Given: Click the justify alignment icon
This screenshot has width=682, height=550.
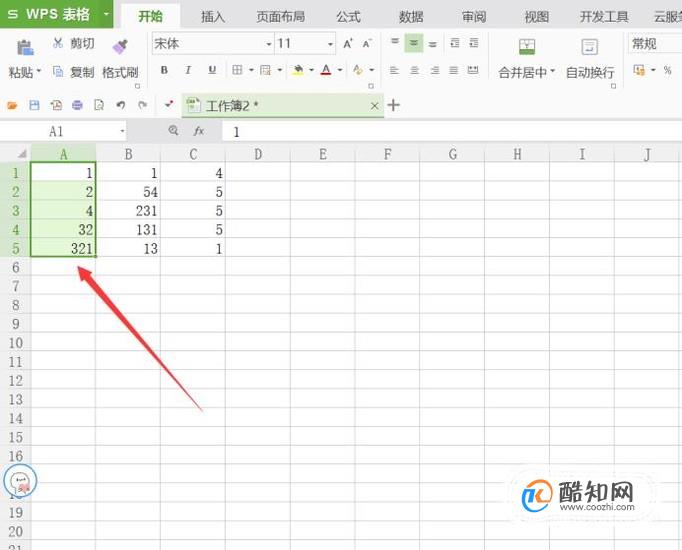Looking at the screenshot, I should [454, 70].
